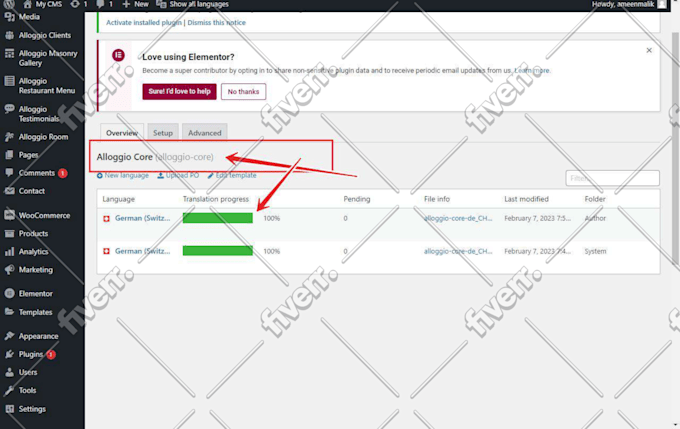This screenshot has width=680, height=429.
Task: Click Plugins update count badge
Action: [51, 354]
